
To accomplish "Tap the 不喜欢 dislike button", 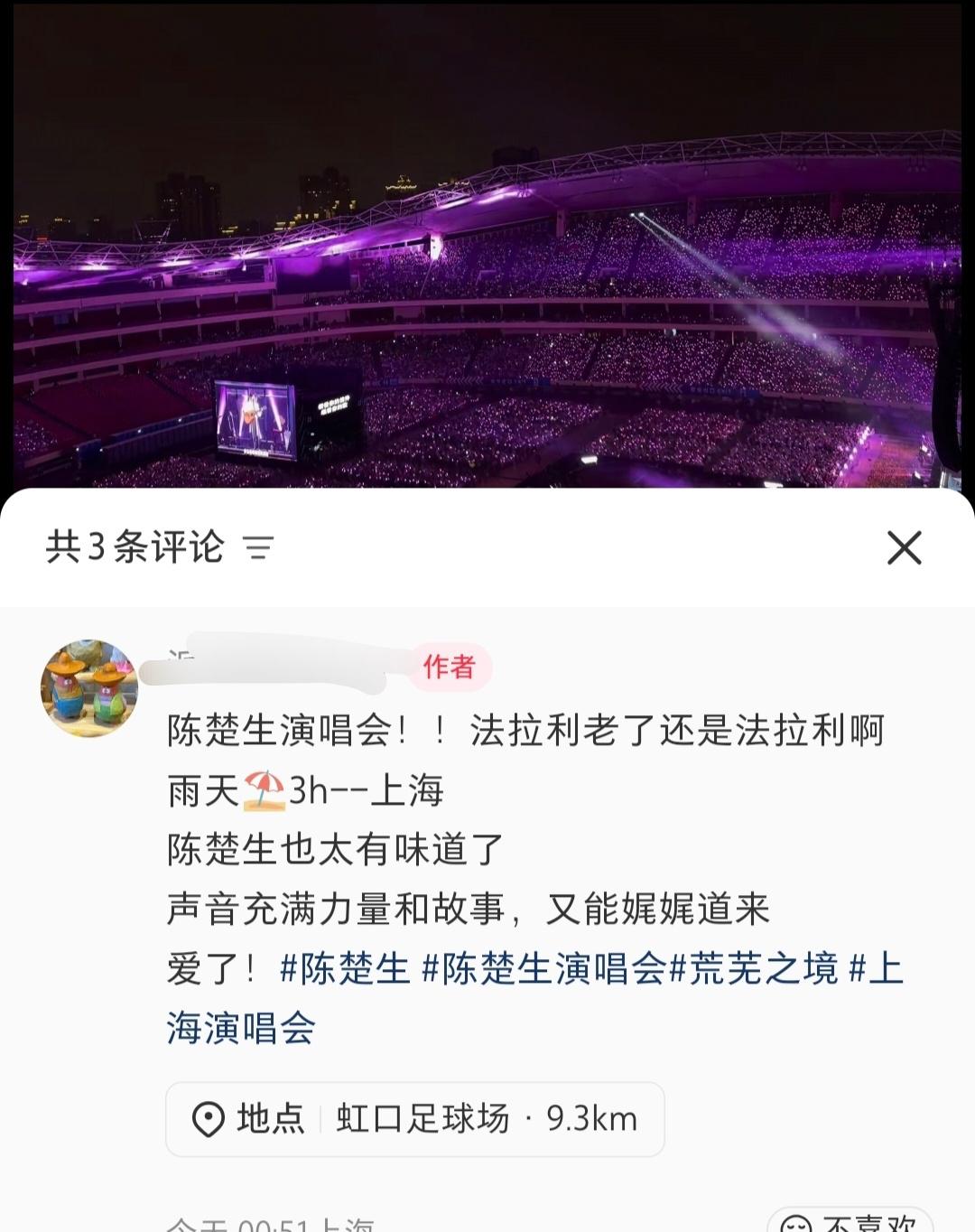I will 849,1221.
